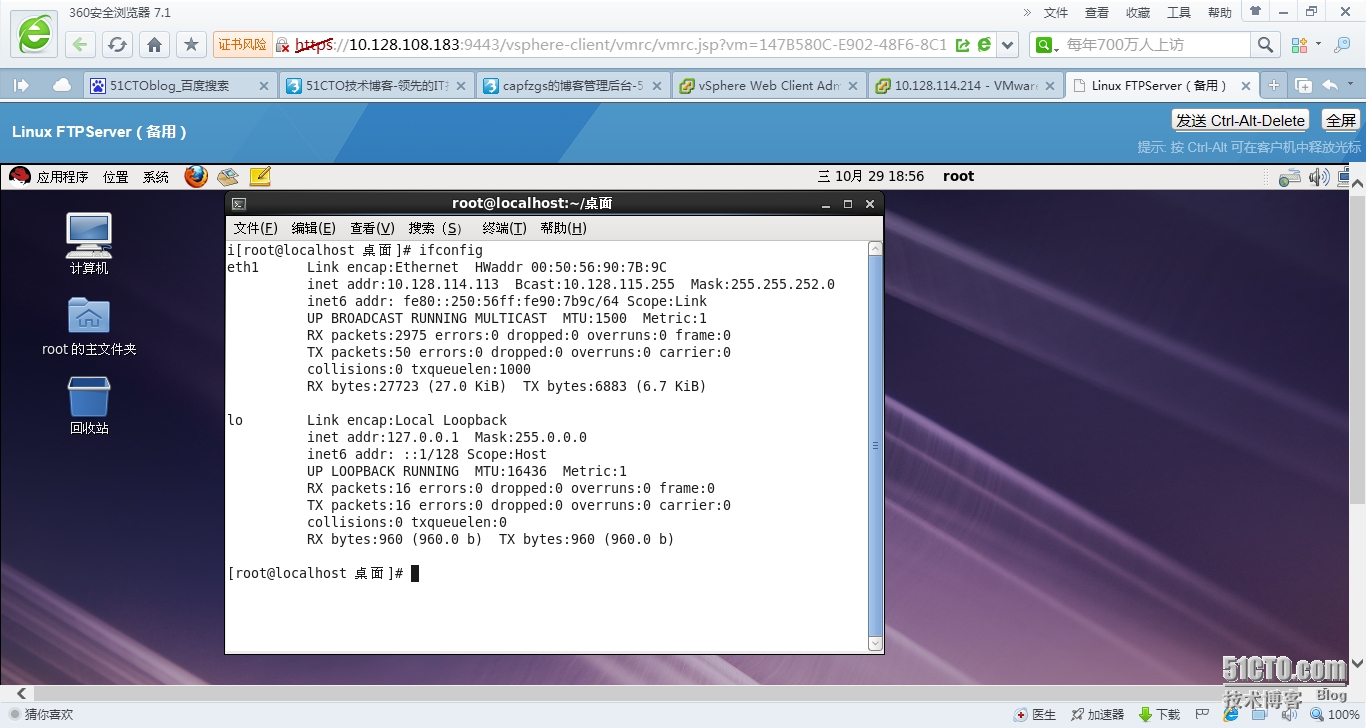Click the keyboard input method tray icon
The height and width of the screenshot is (728, 1366).
coord(1290,178)
